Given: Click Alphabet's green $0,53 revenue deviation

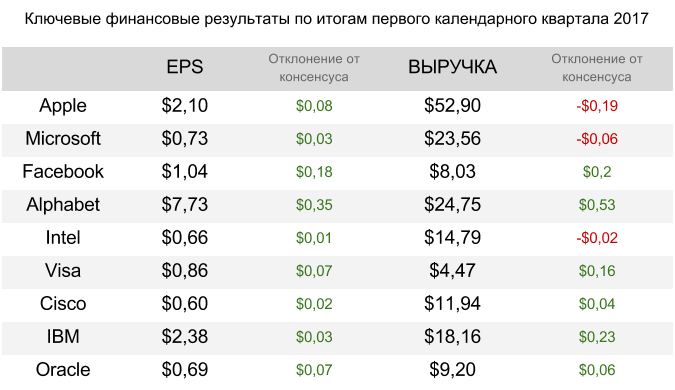Looking at the screenshot, I should click(x=597, y=205).
